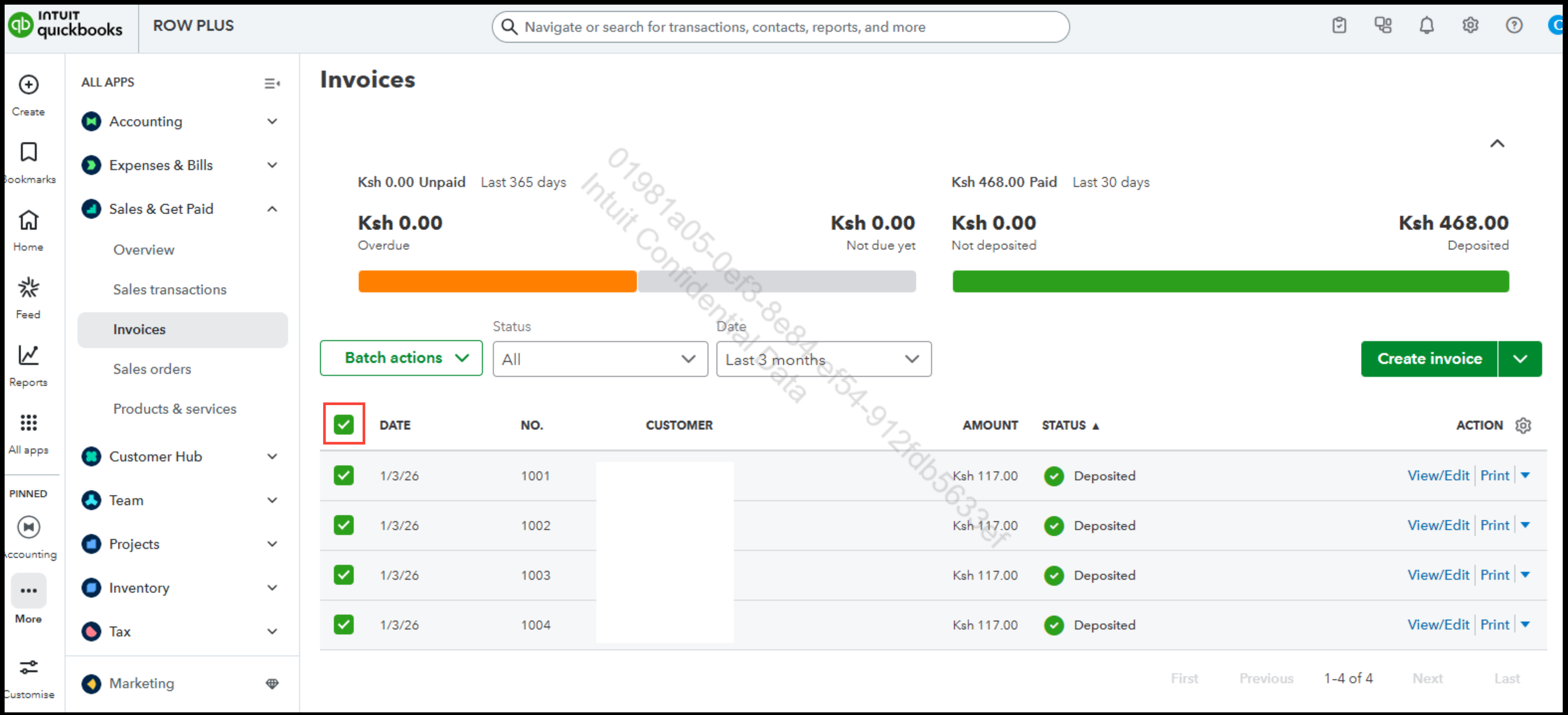Click the Accounting app icon in All Apps
The image size is (1568, 715).
click(x=91, y=122)
